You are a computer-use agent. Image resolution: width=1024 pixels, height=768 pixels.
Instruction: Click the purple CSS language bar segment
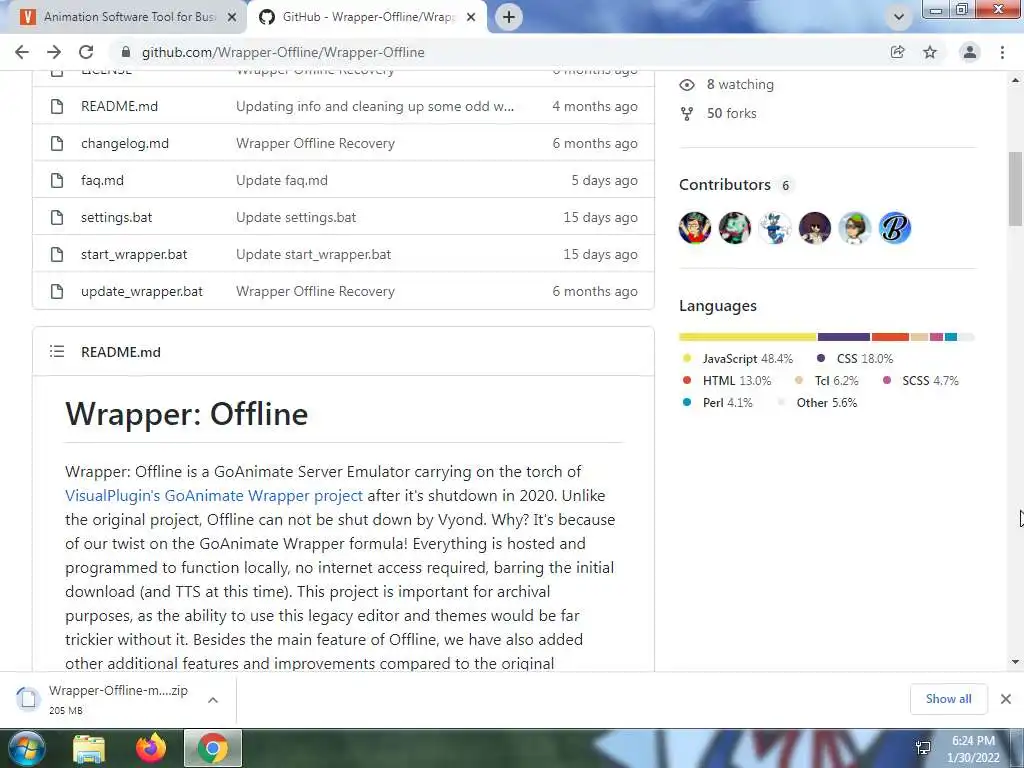point(844,337)
